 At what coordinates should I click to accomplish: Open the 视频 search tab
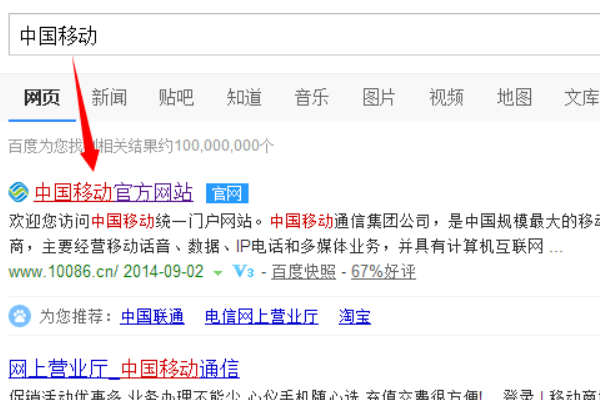(x=446, y=97)
